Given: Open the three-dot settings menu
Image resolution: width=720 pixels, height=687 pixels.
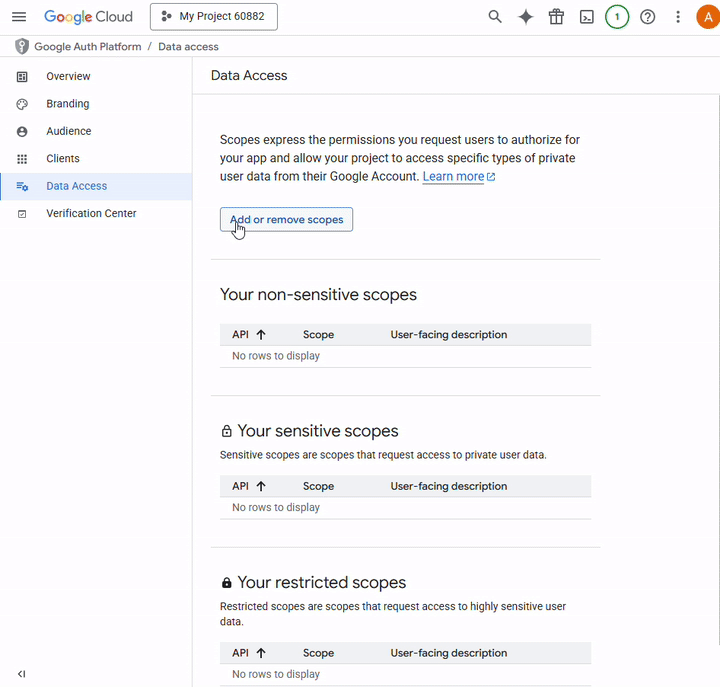Looking at the screenshot, I should click(678, 17).
